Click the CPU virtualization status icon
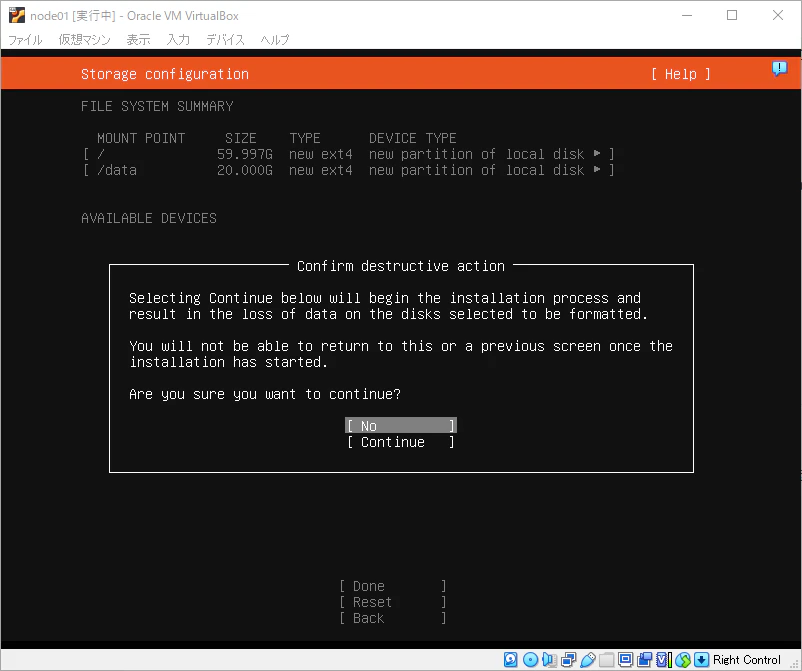 (x=663, y=659)
